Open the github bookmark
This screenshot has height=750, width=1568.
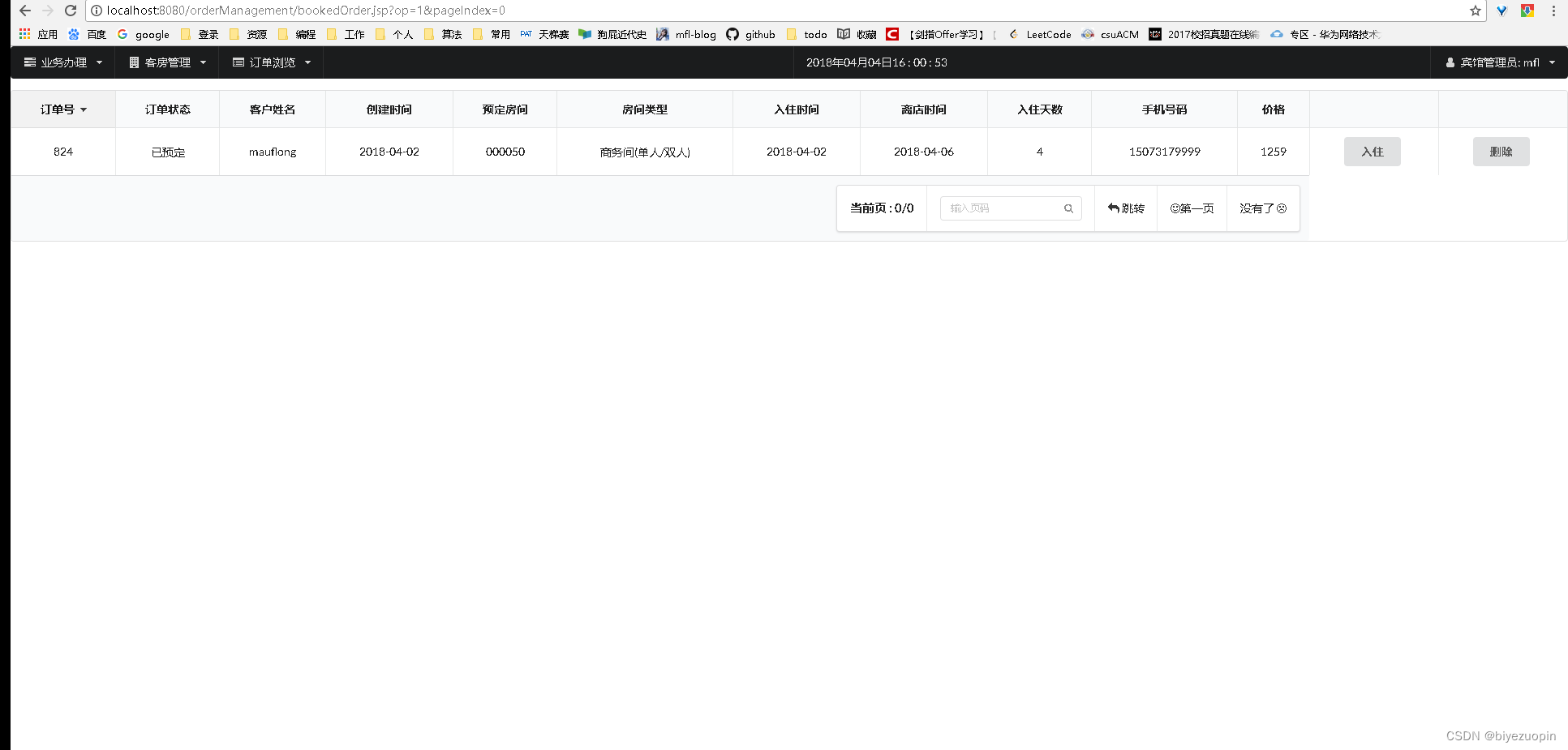coord(751,34)
